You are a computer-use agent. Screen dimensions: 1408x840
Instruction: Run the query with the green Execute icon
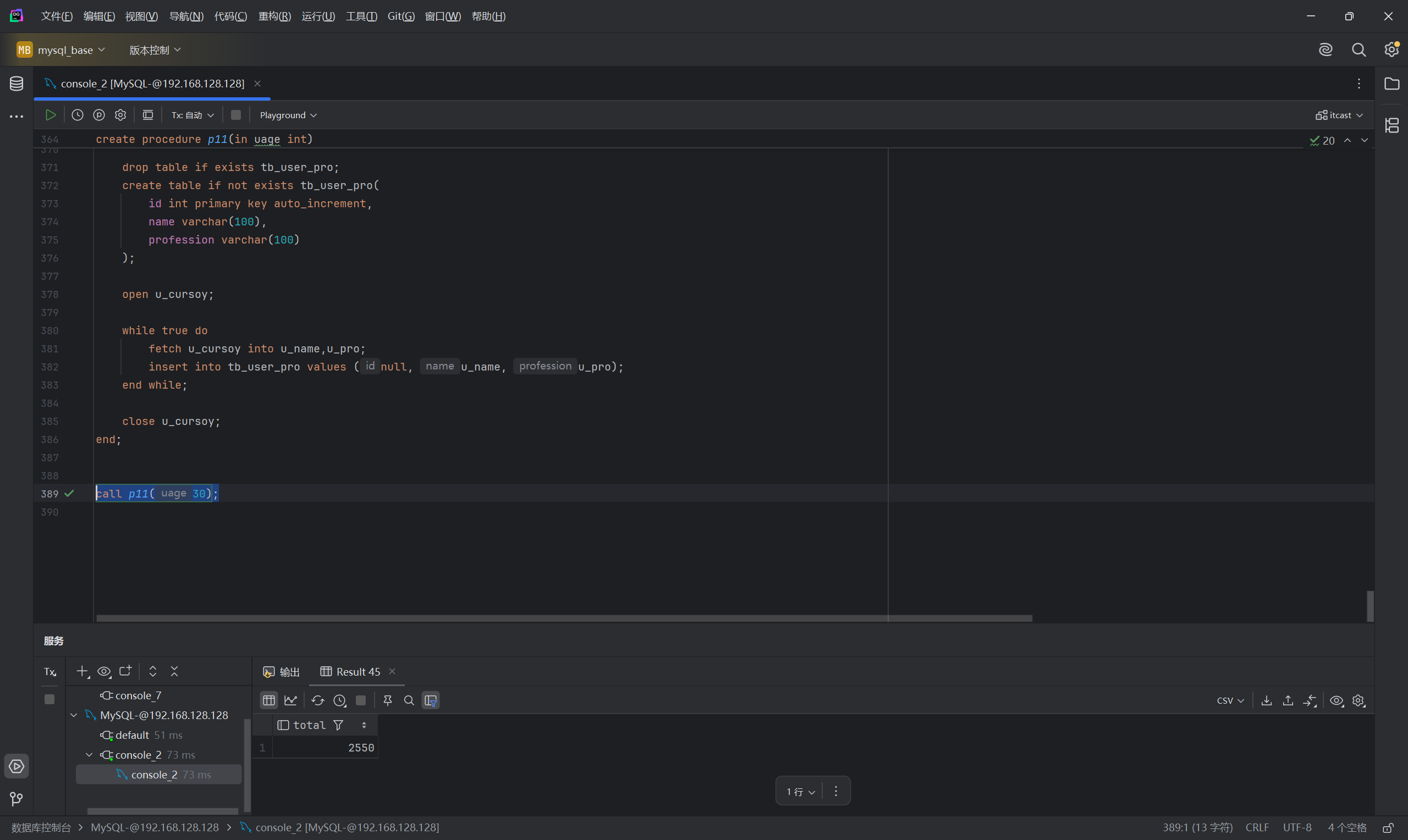pyautogui.click(x=51, y=115)
